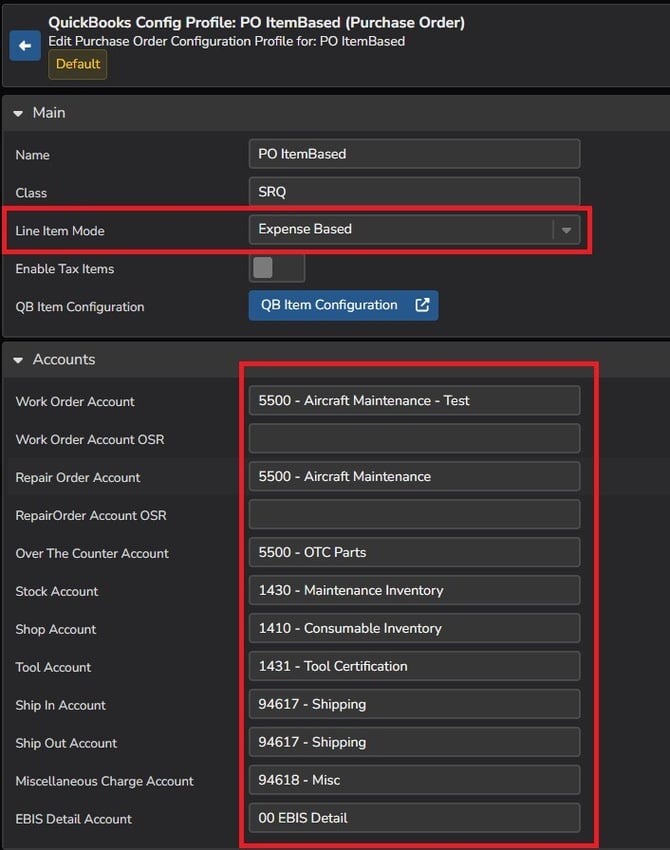Click the empty RepairOrder Account OSR field
Image resolution: width=670 pixels, height=850 pixels.
[414, 514]
